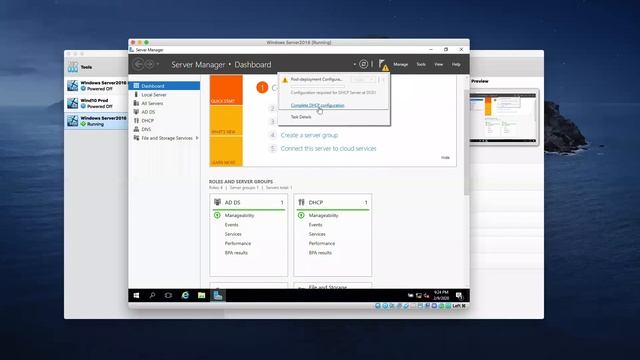Open Task Details in the notification popup
This screenshot has height=360, width=640.
[x=301, y=117]
